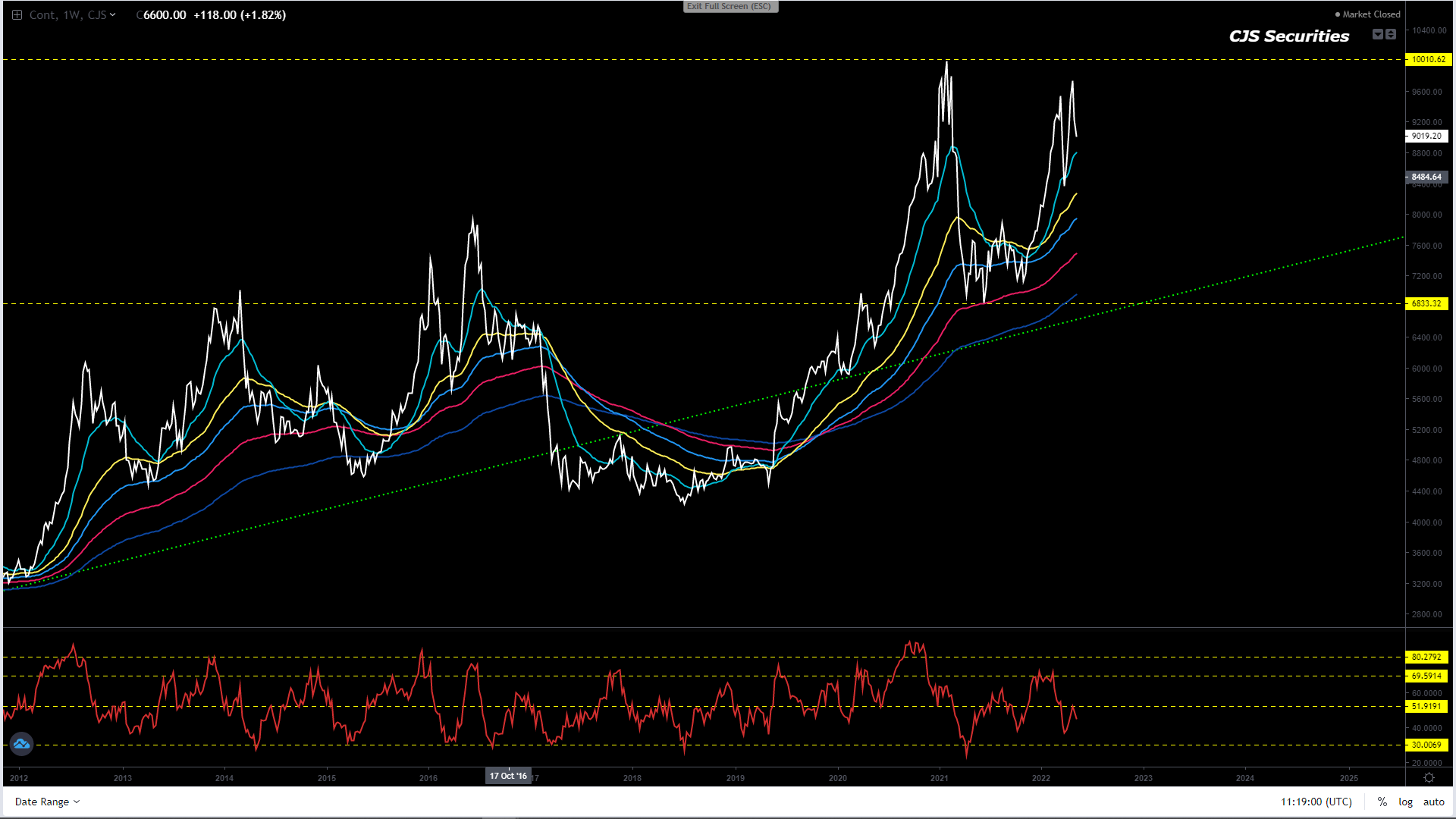
Task: Click the 30.0069 RSI level label
Action: click(1426, 745)
